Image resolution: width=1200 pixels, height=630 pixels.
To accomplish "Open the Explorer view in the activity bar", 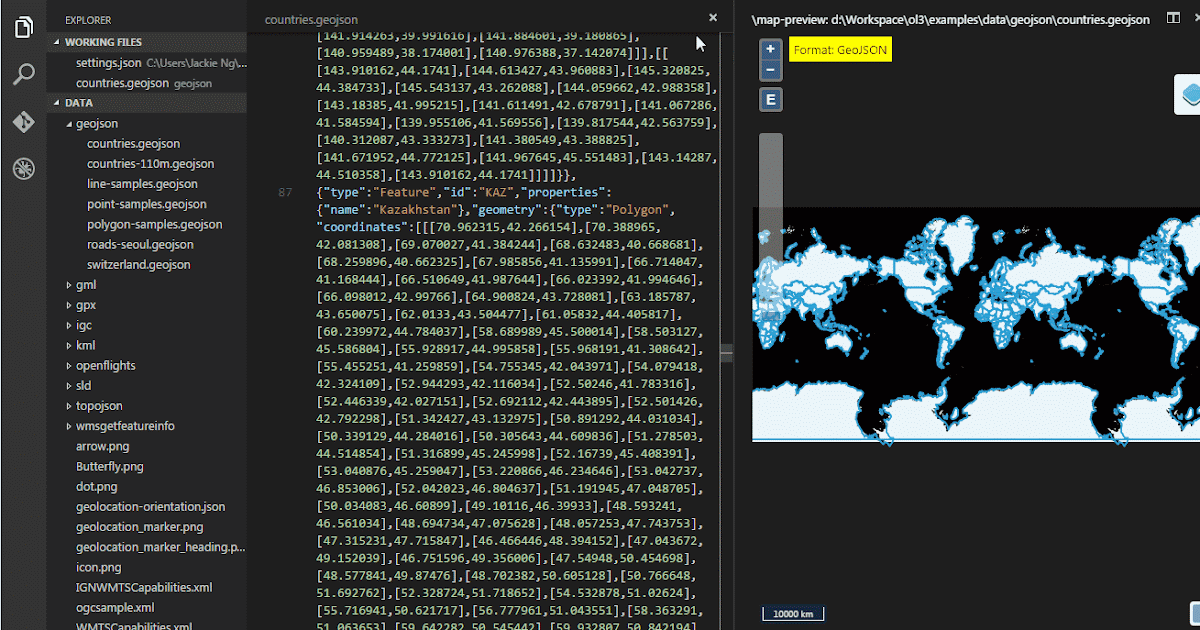I will pyautogui.click(x=23, y=27).
